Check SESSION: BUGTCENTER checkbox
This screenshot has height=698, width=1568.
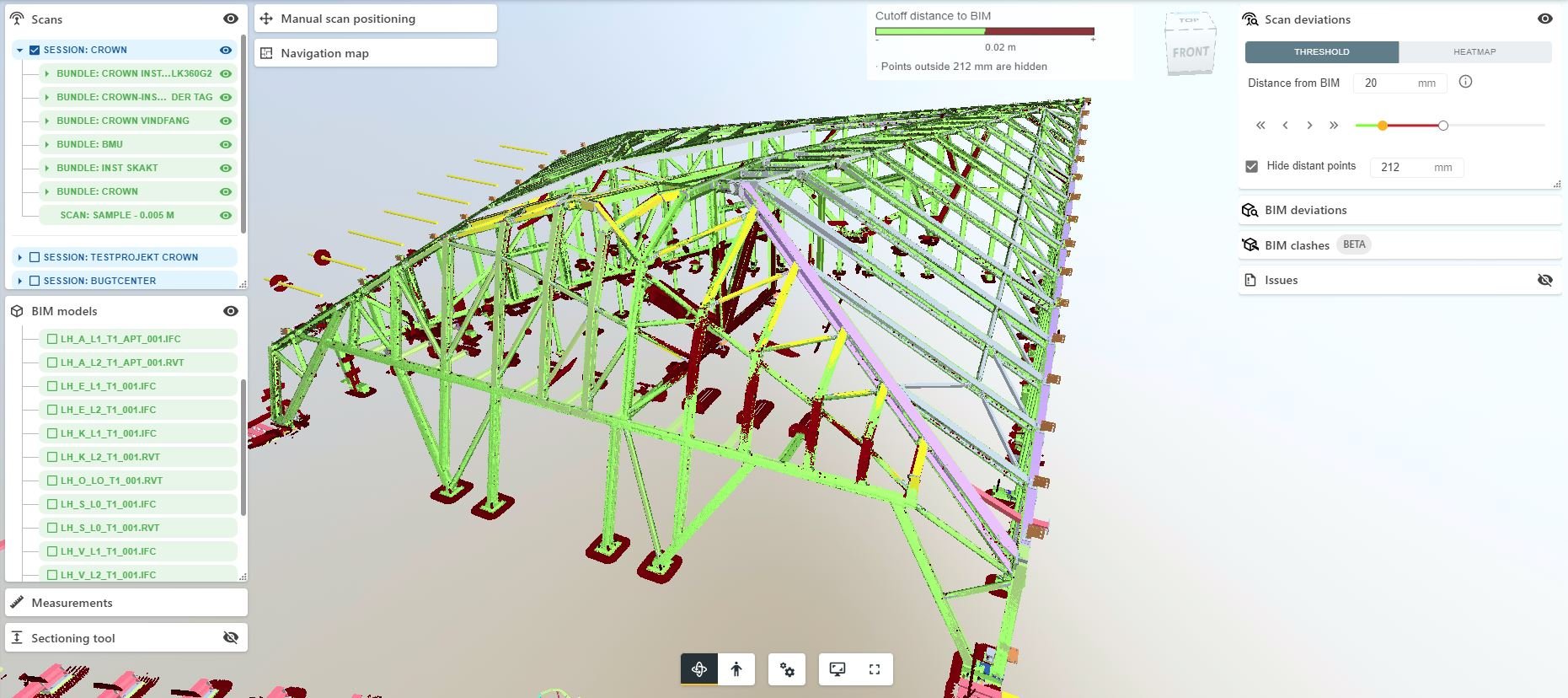coord(35,281)
